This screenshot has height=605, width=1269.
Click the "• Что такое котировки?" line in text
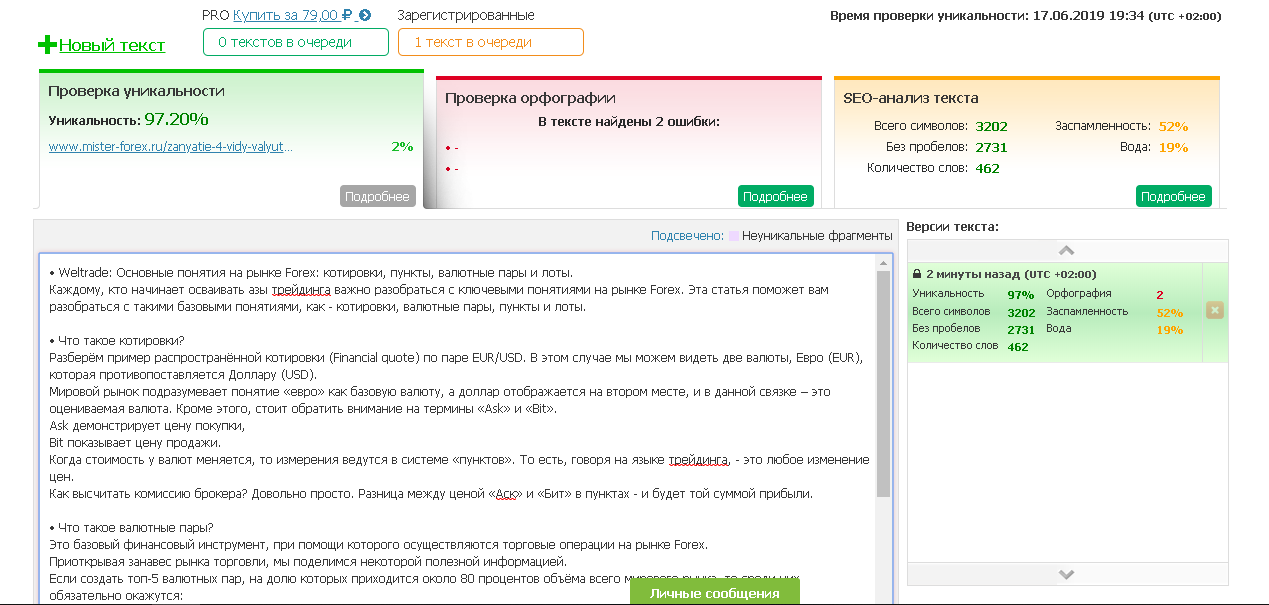tap(116, 340)
